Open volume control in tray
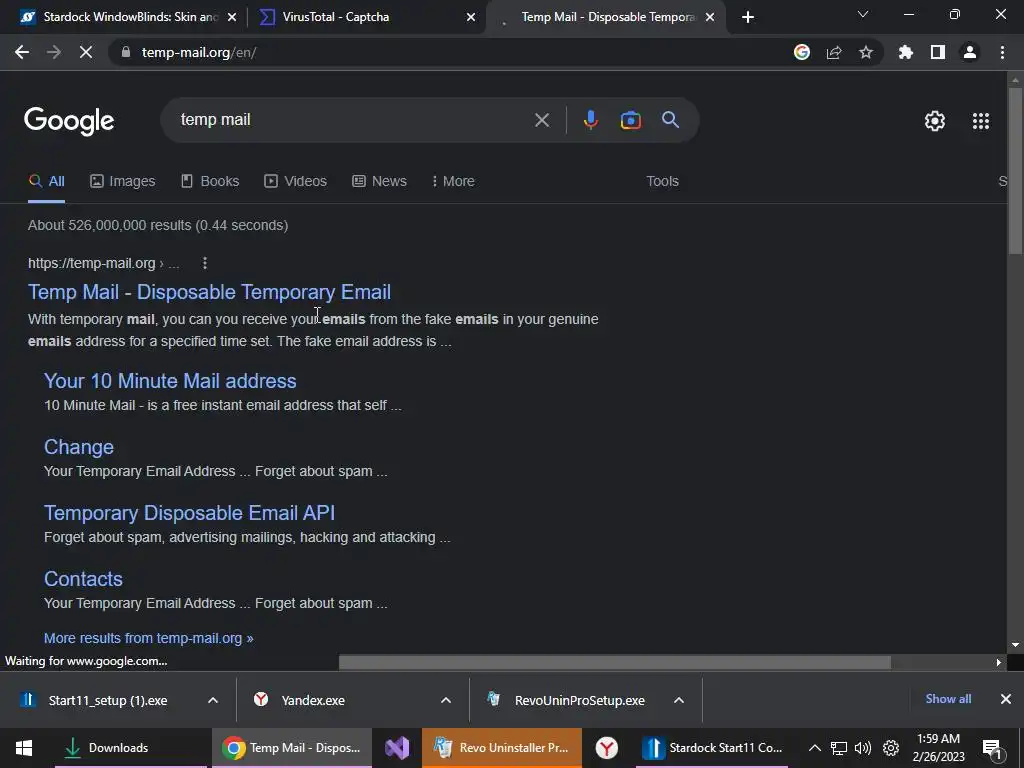1024x768 pixels. [x=863, y=748]
